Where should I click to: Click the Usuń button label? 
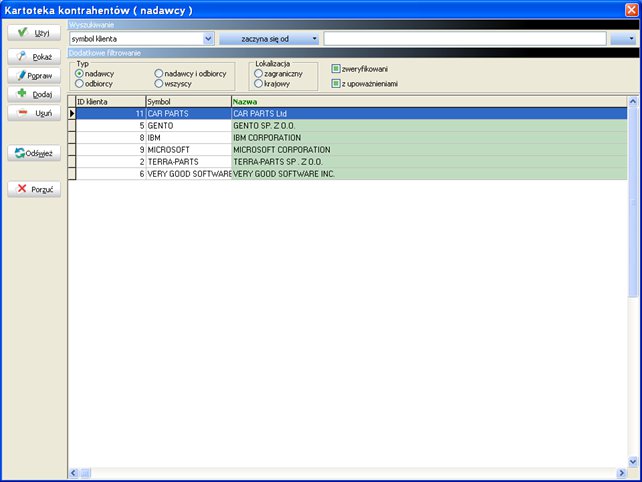[x=43, y=113]
